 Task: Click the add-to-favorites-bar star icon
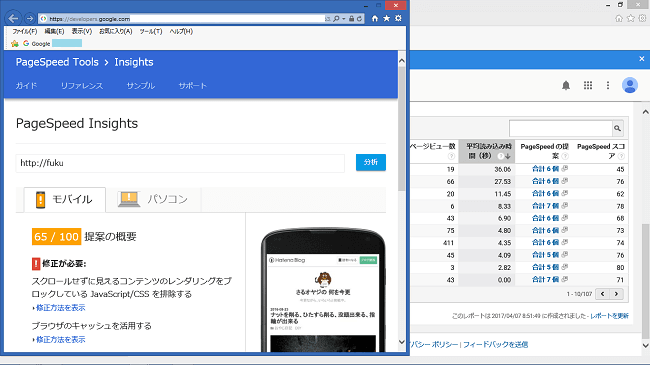[x=15, y=44]
